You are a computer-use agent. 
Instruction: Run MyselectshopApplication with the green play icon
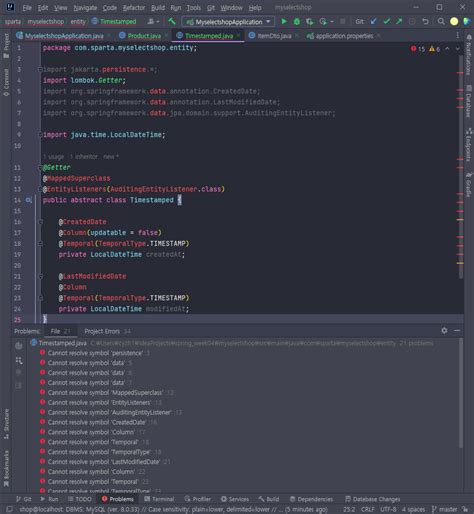pos(284,22)
